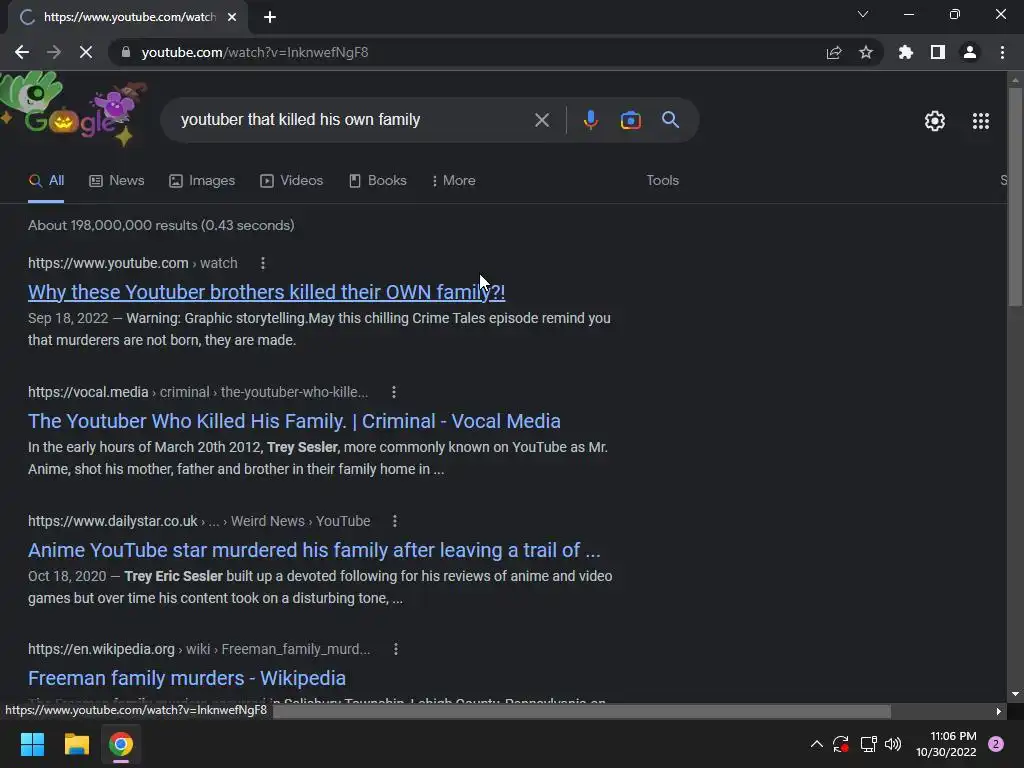This screenshot has width=1024, height=768.
Task: Open File Explorer from the taskbar
Action: pyautogui.click(x=76, y=744)
